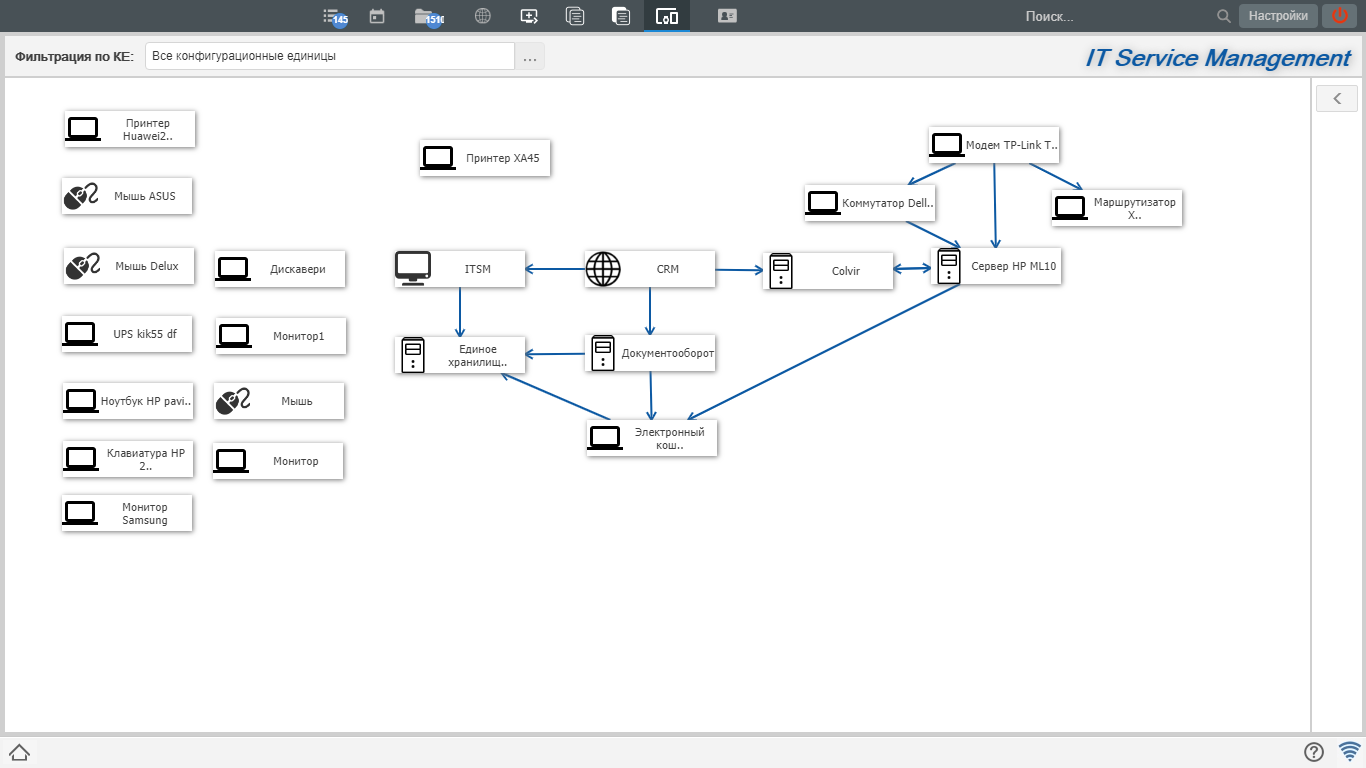Click the filled documents icon in toolbar
This screenshot has width=1366, height=768.
click(621, 16)
